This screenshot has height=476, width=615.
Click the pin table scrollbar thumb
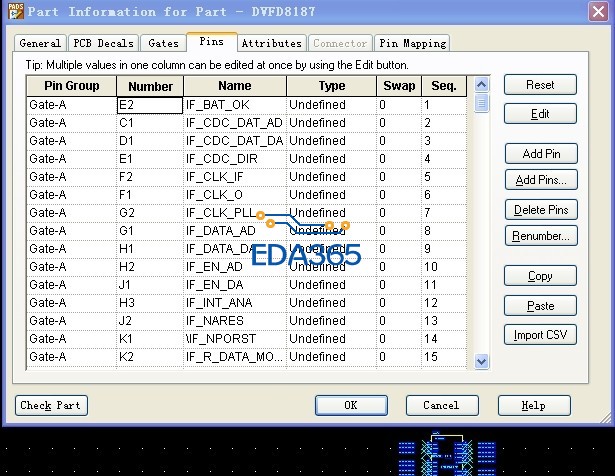coord(482,104)
